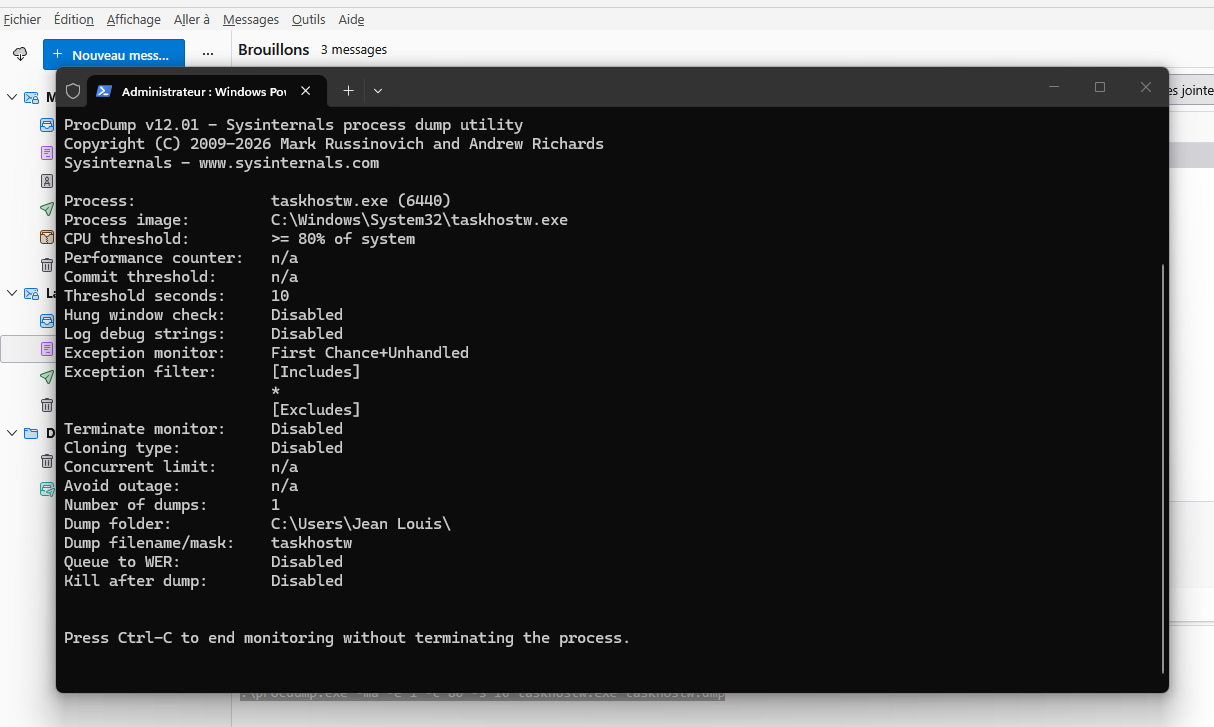1214x727 pixels.
Task: Click the '3 messages' count text
Action: tap(354, 50)
